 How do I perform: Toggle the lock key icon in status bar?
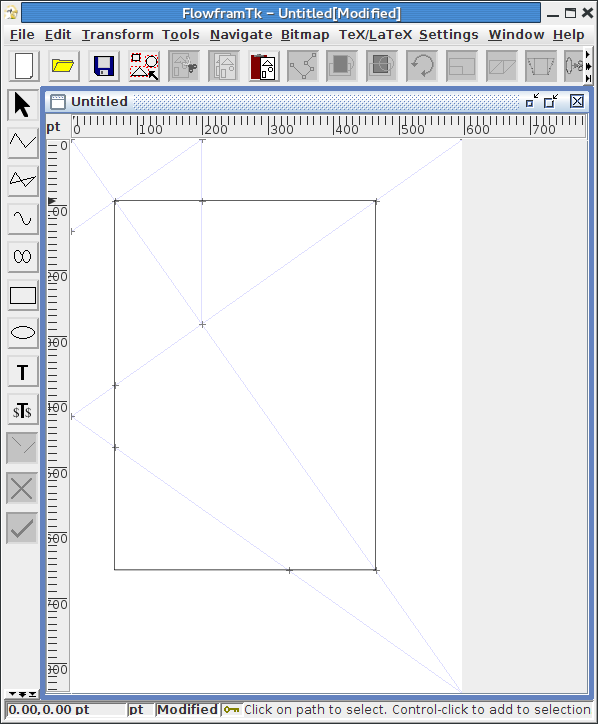tap(231, 709)
